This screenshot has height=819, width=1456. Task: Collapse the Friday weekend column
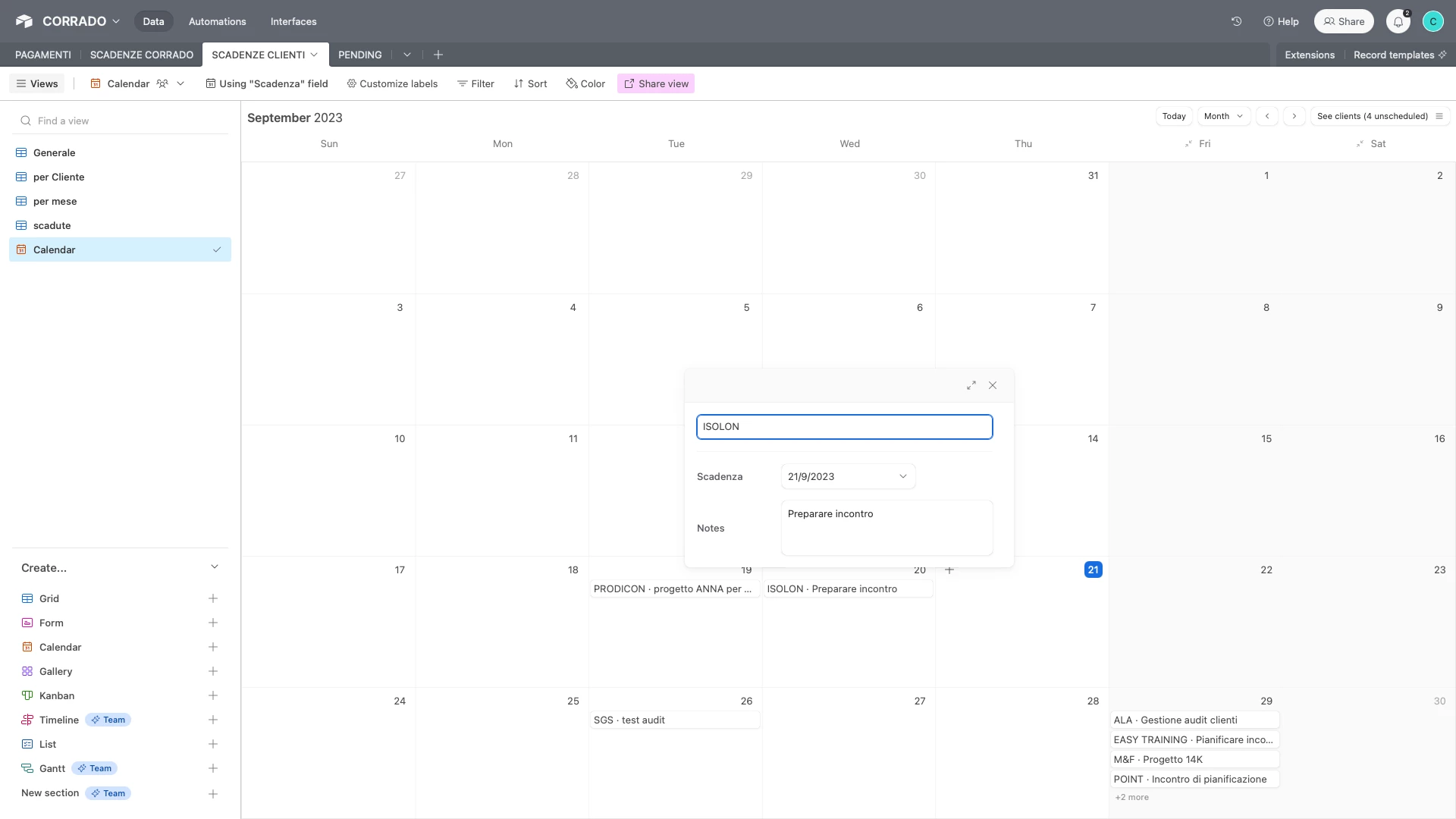click(1188, 144)
